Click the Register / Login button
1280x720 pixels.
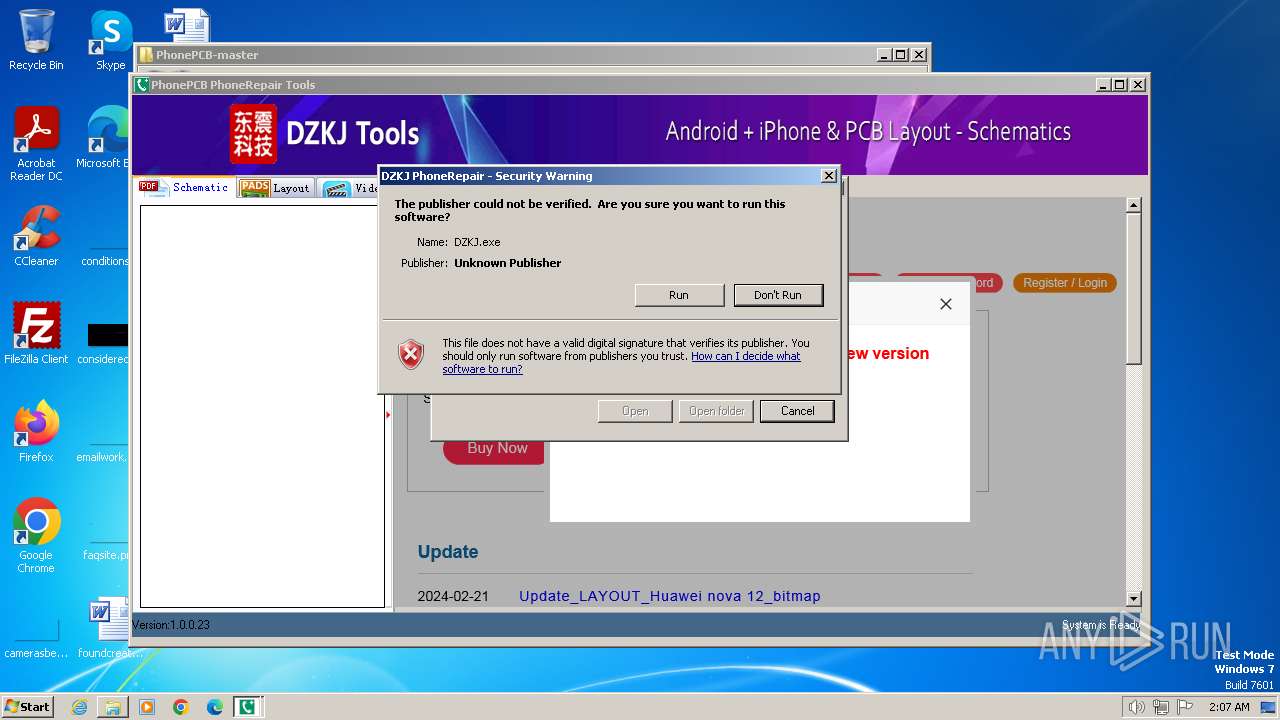tap(1065, 283)
